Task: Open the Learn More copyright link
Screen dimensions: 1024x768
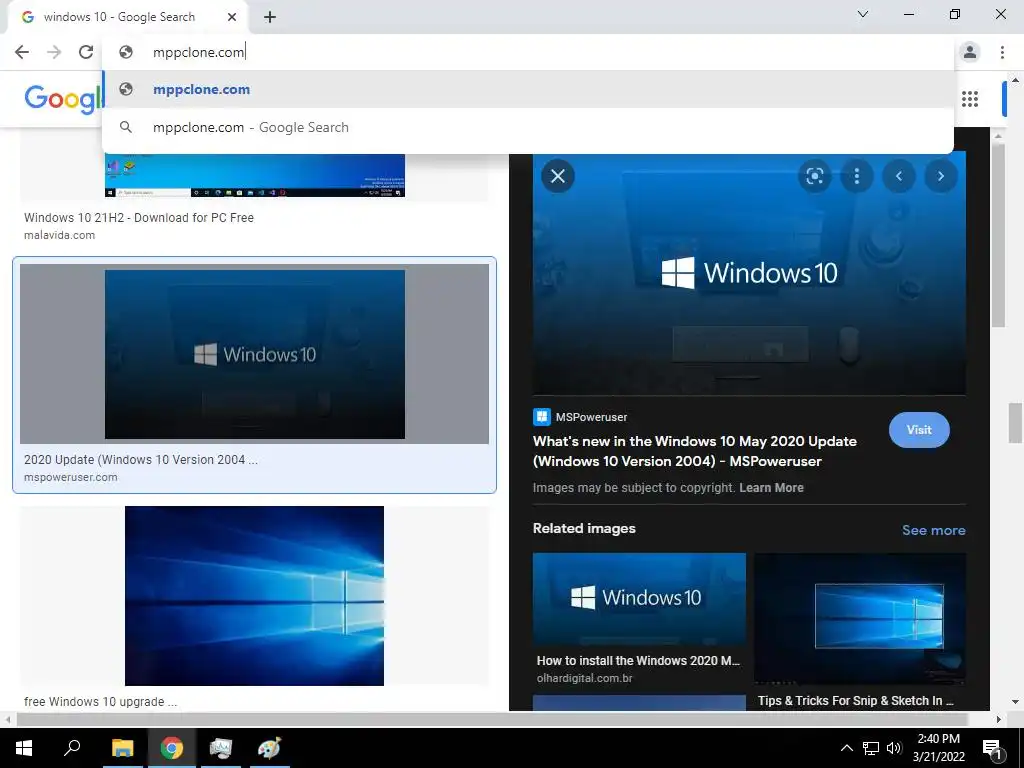Action: tap(771, 488)
